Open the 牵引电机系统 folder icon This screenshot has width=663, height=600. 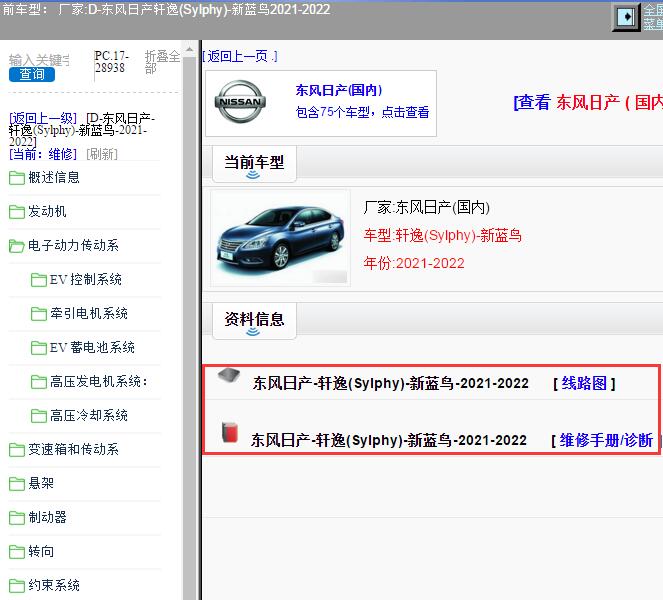click(38, 314)
